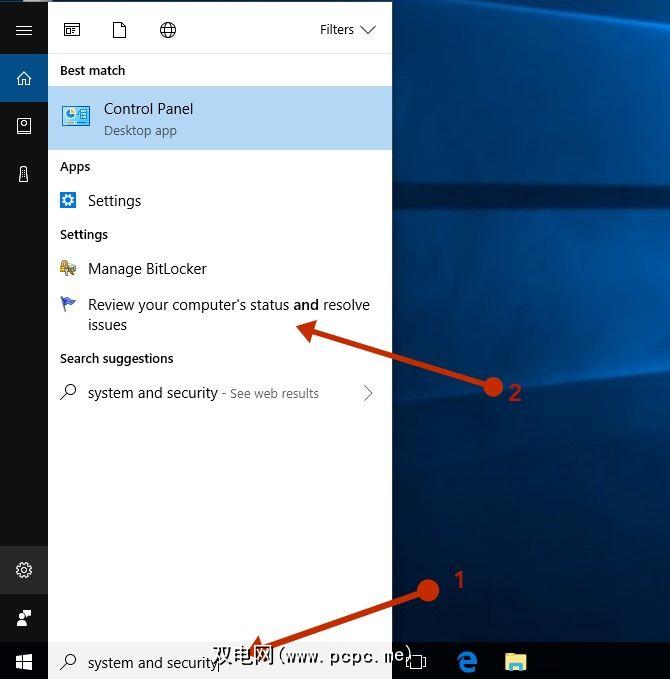Image resolution: width=670 pixels, height=679 pixels.
Task: Click the 'Apps' section heading
Action: point(75,167)
